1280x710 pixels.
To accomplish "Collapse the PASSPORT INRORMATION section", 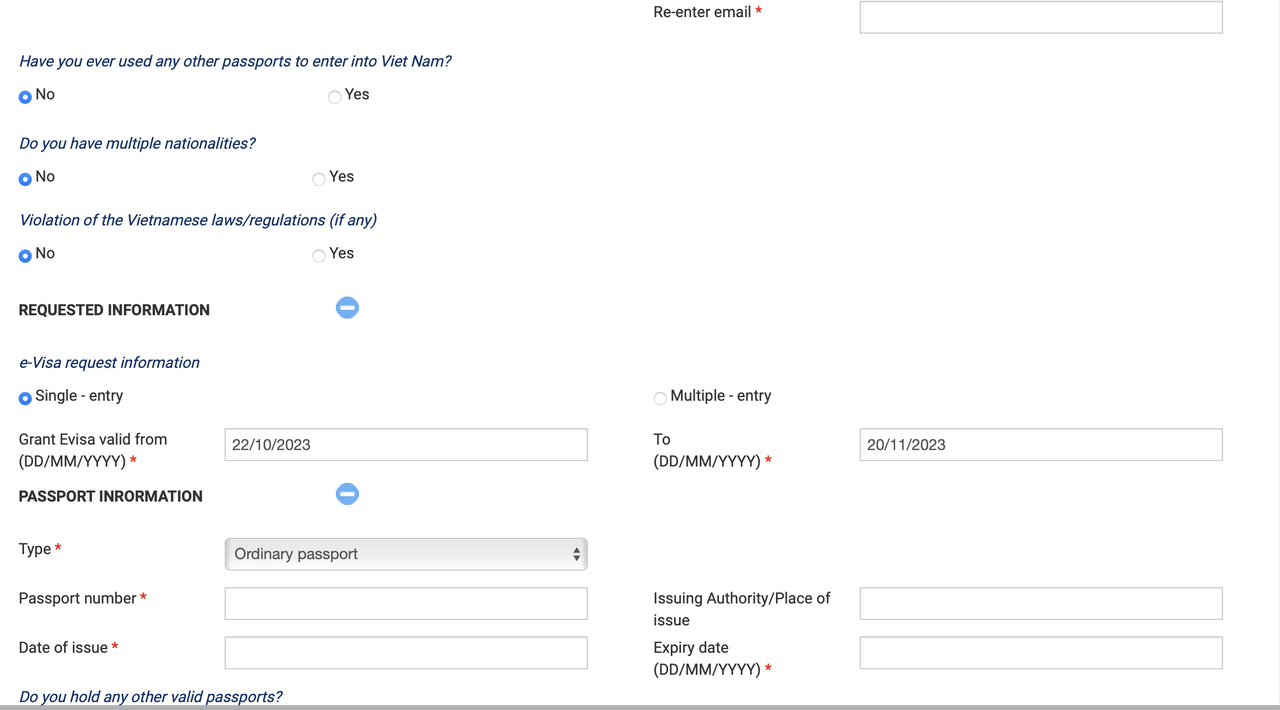I will [x=347, y=494].
